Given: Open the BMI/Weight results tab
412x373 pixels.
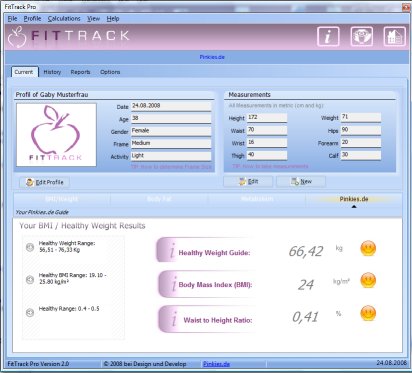Looking at the screenshot, I should (x=62, y=199).
